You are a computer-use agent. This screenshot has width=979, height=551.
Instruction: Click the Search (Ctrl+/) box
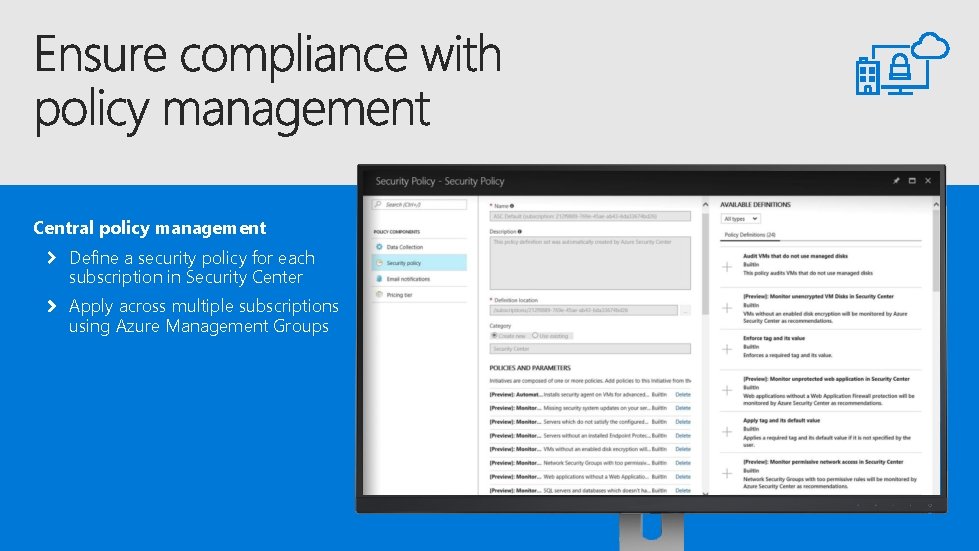click(x=420, y=204)
